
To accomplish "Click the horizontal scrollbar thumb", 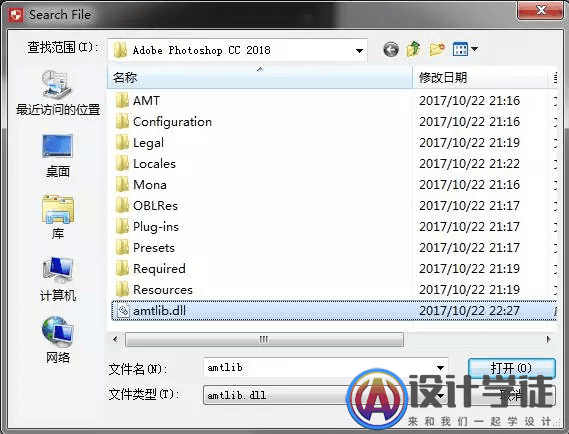I will pyautogui.click(x=264, y=340).
